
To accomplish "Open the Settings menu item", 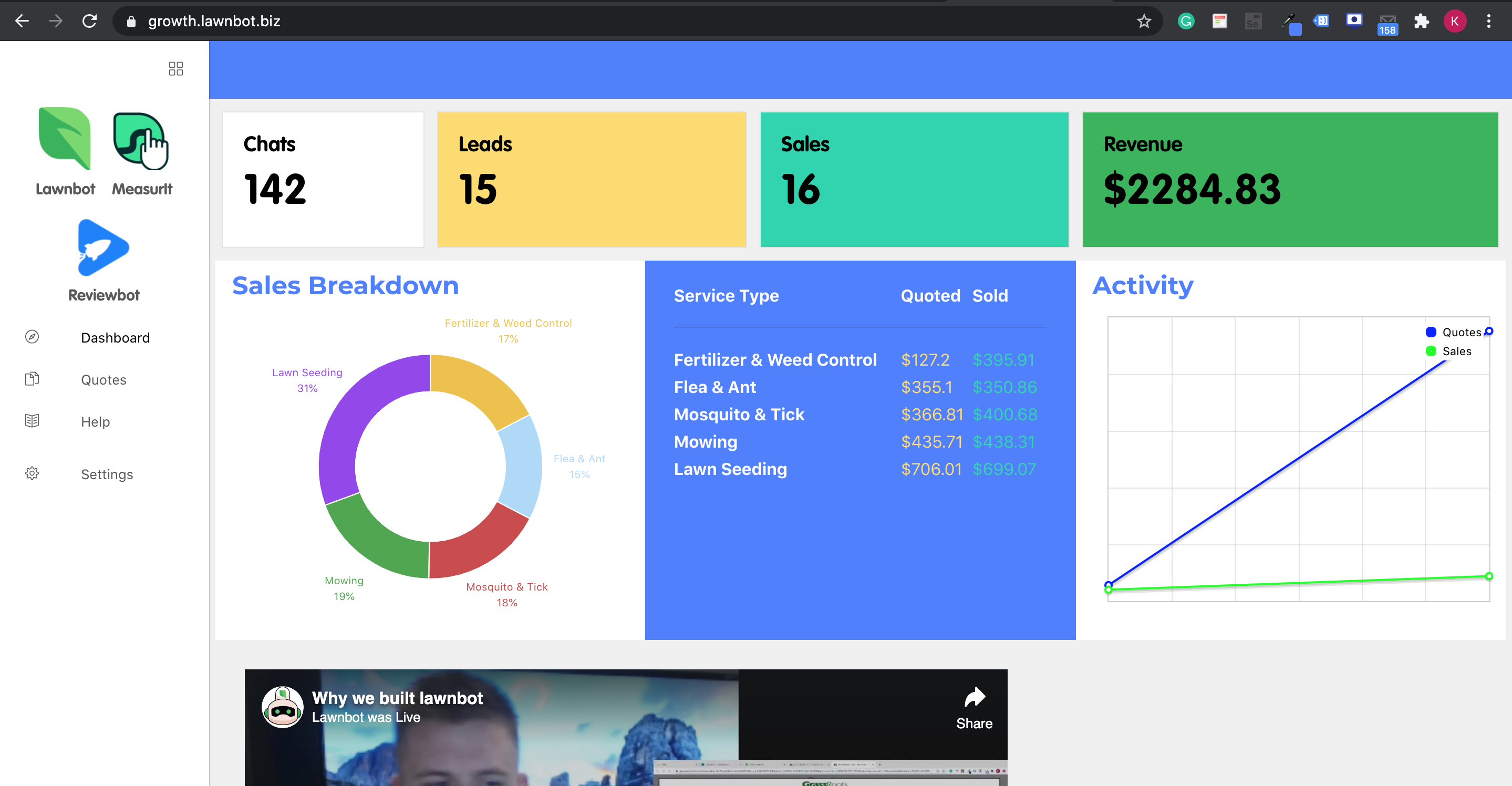I will coord(107,474).
